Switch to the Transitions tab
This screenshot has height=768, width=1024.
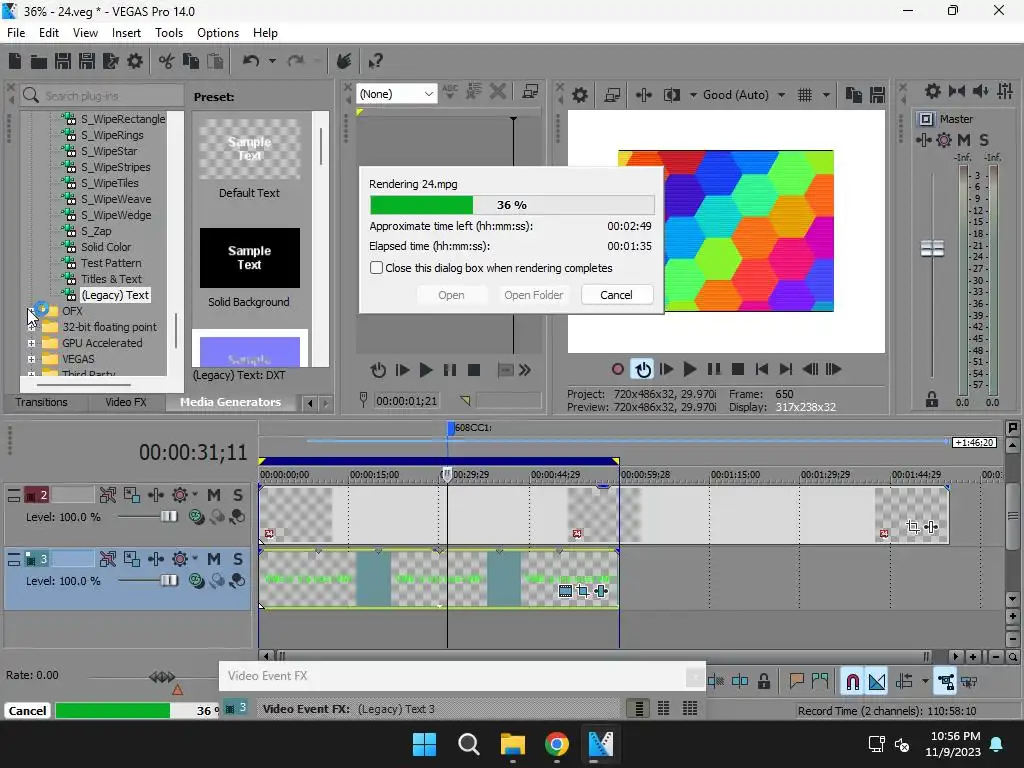click(x=42, y=402)
